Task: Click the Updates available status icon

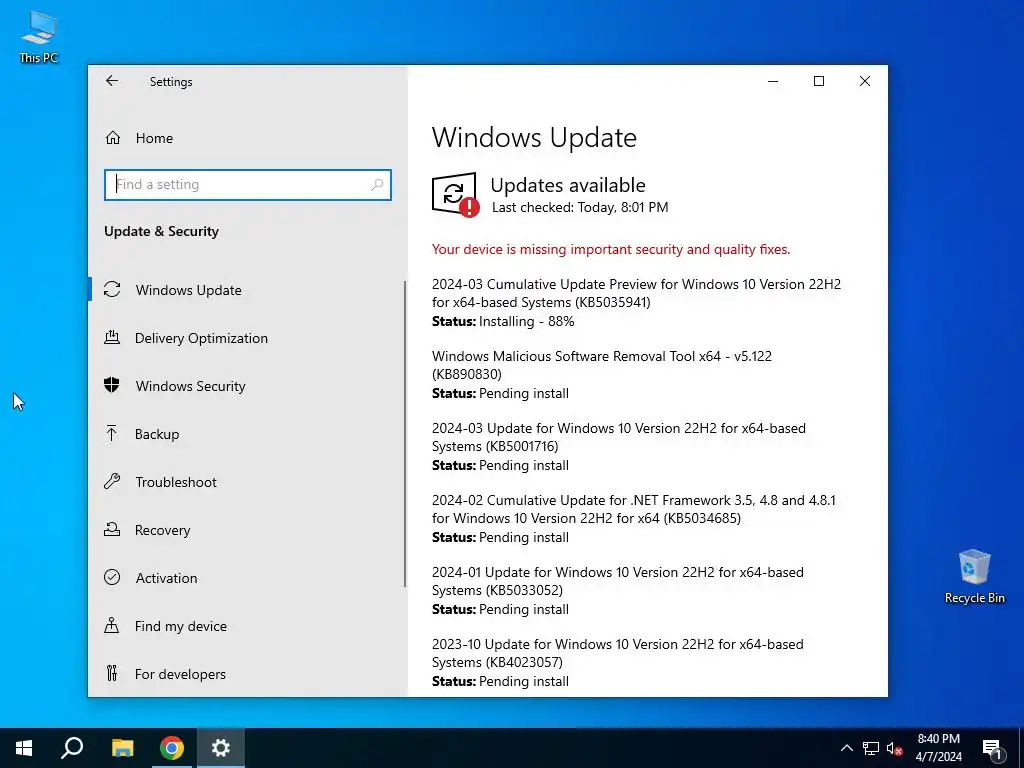Action: click(455, 195)
